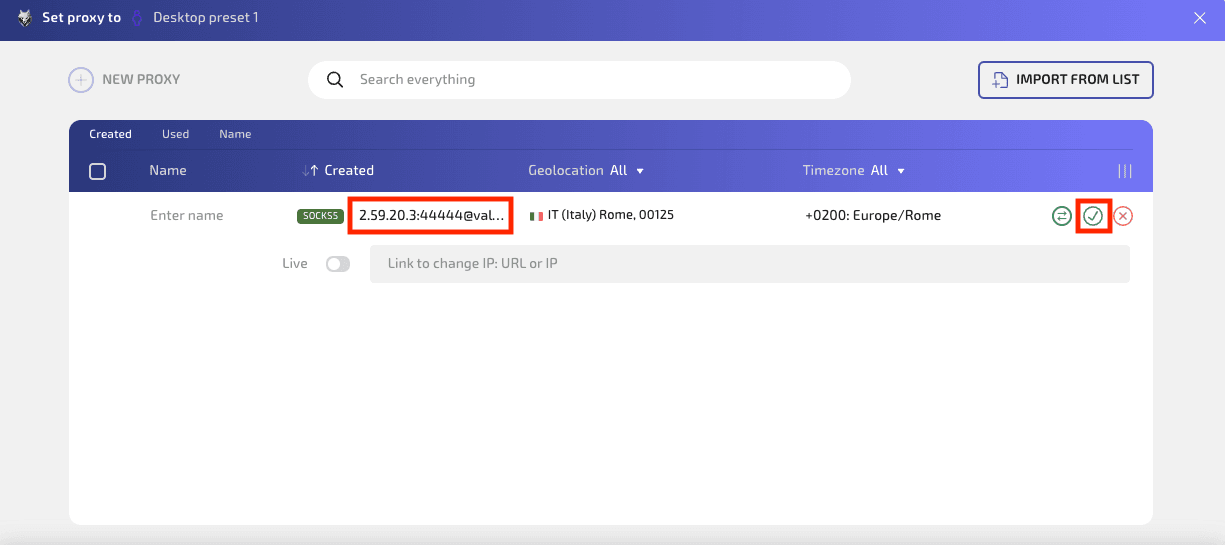The width and height of the screenshot is (1225, 545).
Task: Open column settings icon in table header
Action: [1125, 171]
